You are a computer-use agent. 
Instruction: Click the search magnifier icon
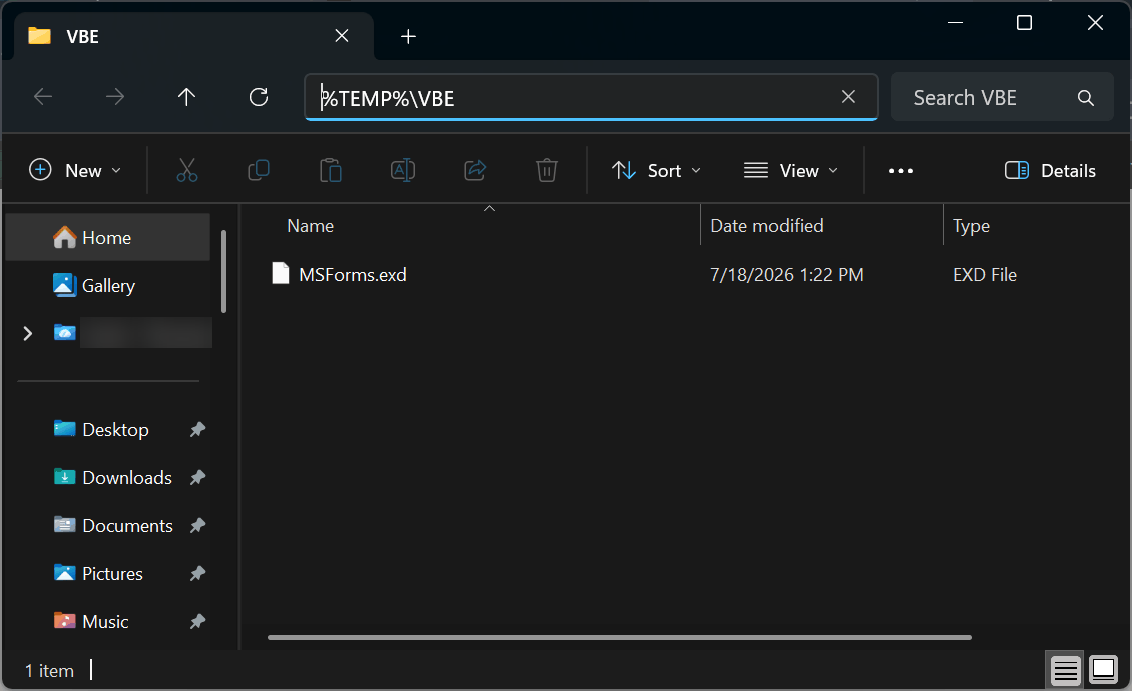click(x=1085, y=97)
